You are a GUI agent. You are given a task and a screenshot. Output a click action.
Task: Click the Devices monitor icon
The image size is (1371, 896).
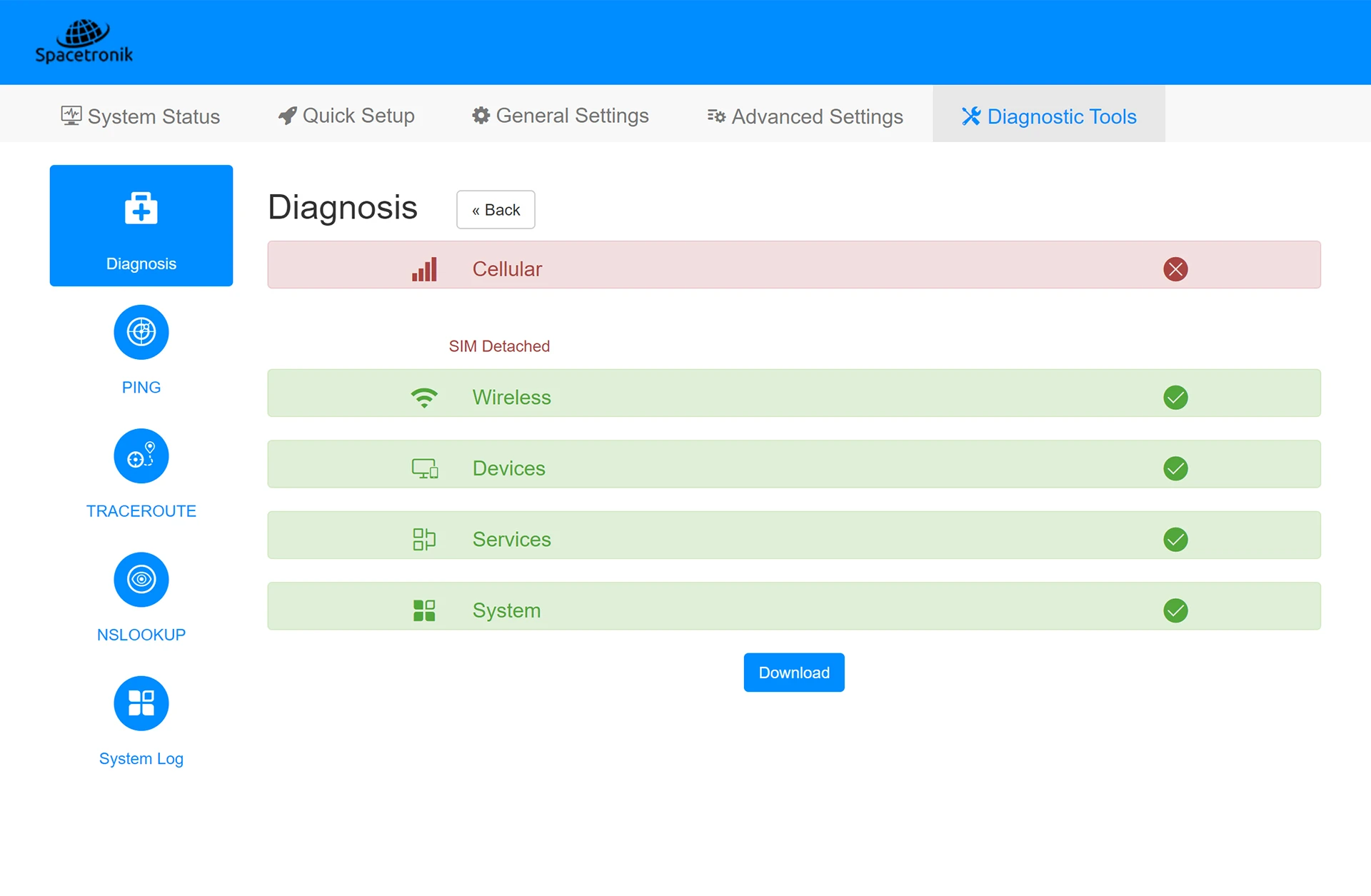coord(425,468)
